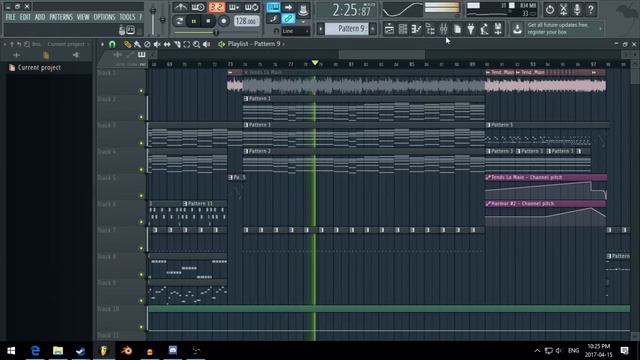Screen dimensions: 640x360
Task: Open the Line snap dropdown
Action: (x=295, y=31)
